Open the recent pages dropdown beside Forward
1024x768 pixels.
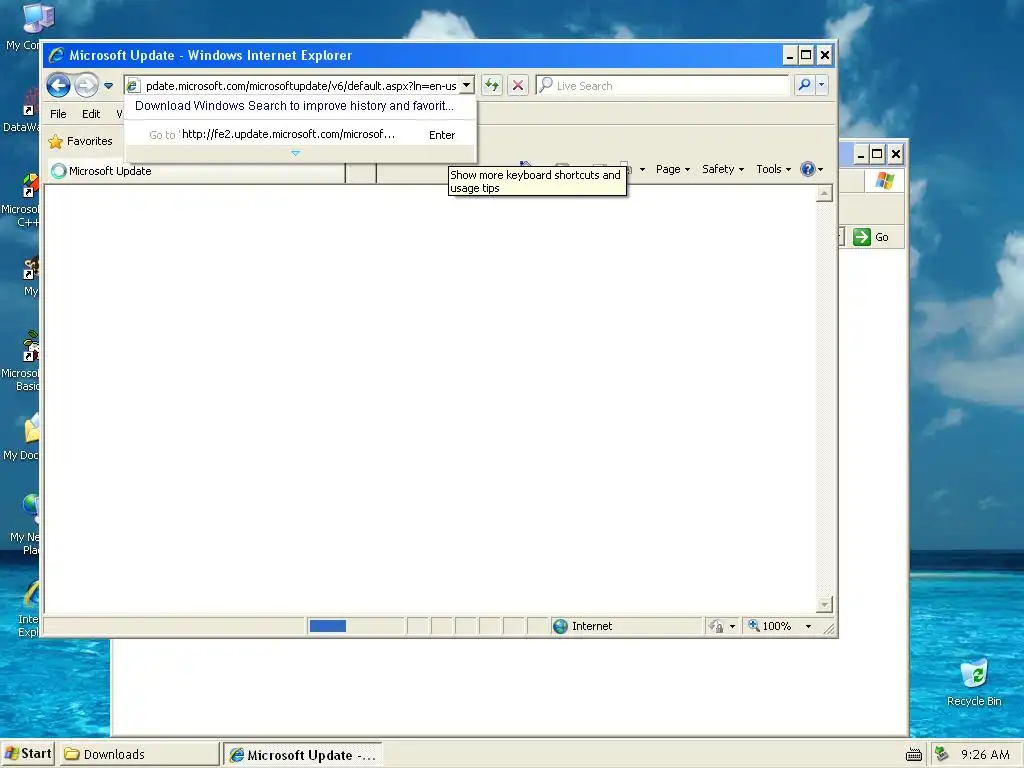click(x=108, y=86)
